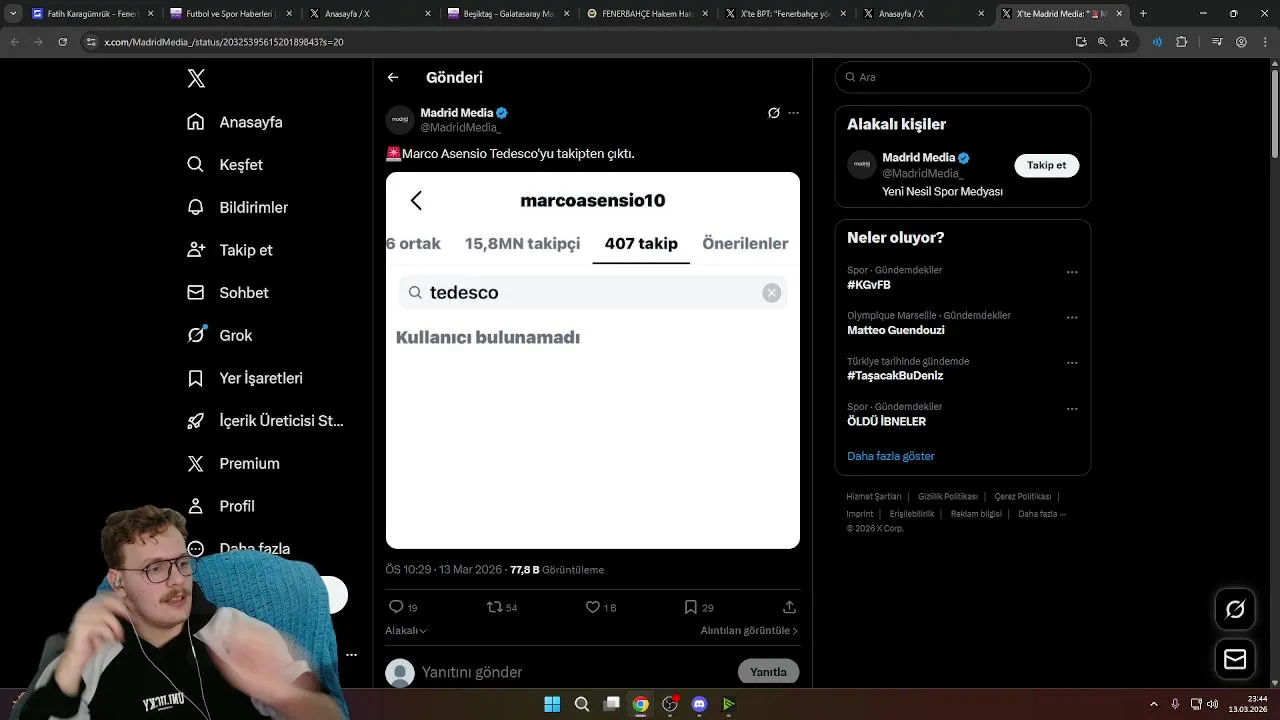Screen dimensions: 1280x720
Task: Open the ÖLDÜ İBNELER trend
Action: (887, 422)
